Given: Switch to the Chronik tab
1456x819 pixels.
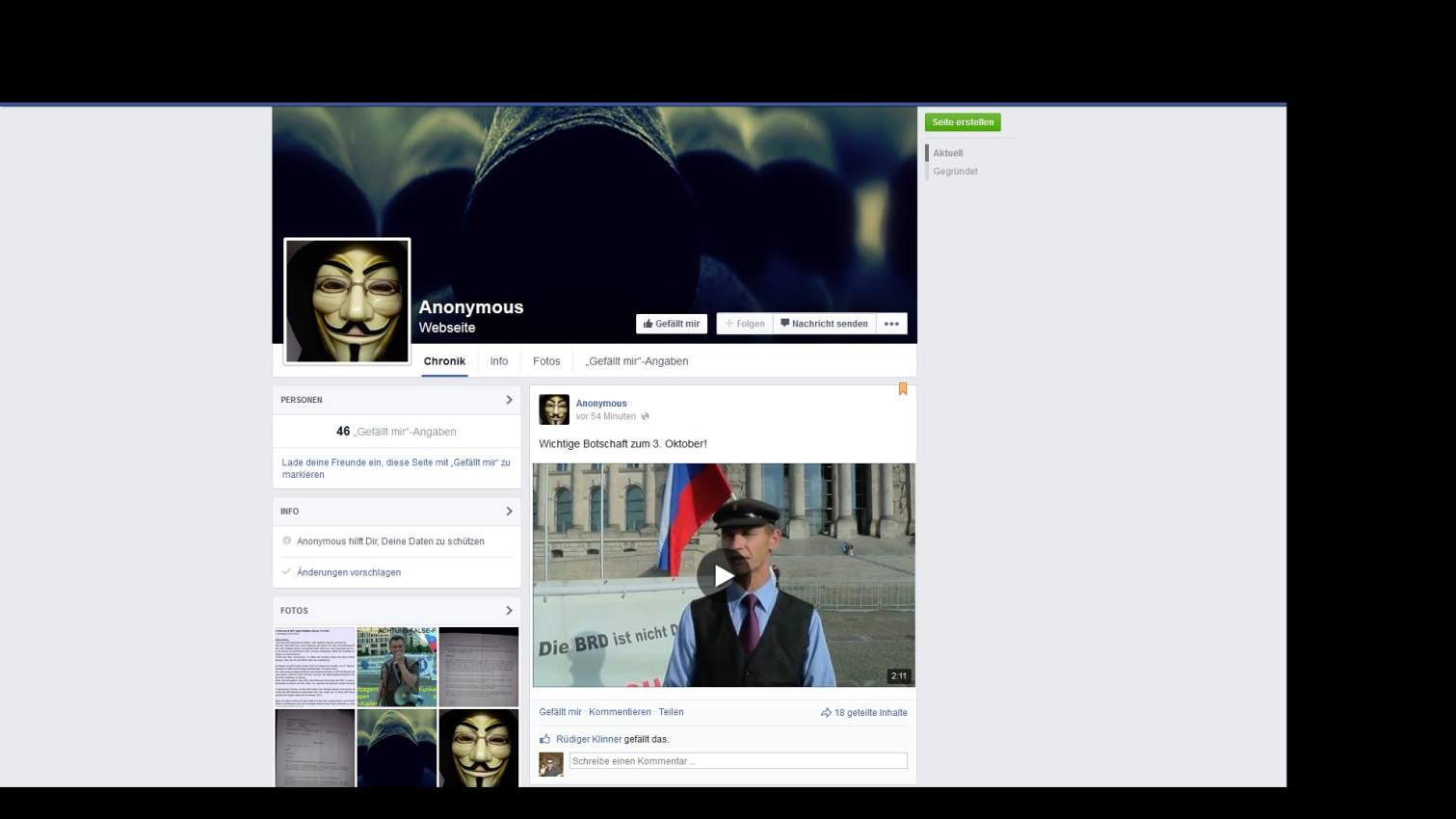Looking at the screenshot, I should pyautogui.click(x=444, y=361).
